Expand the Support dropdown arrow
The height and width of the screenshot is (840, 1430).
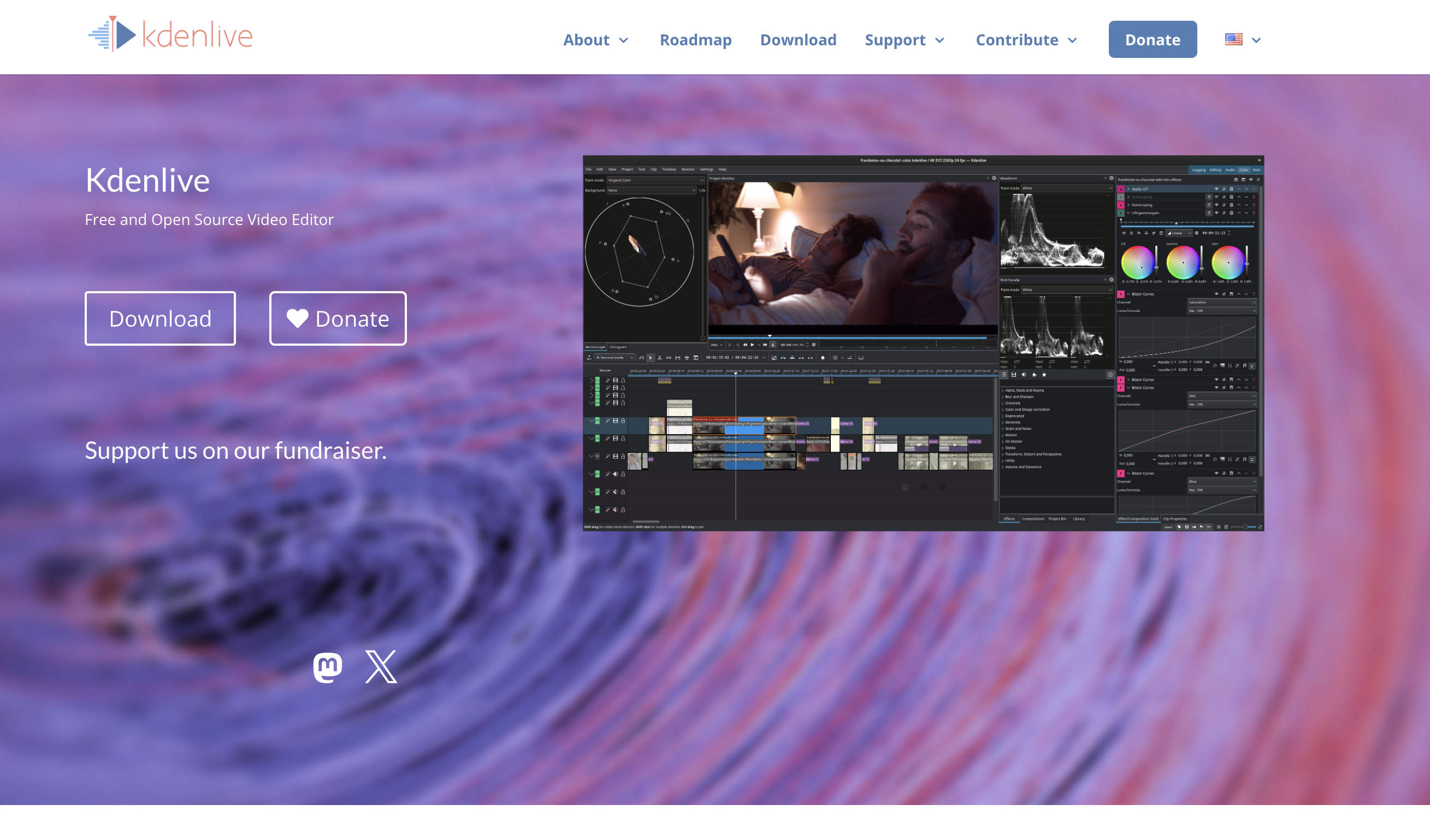coord(939,40)
